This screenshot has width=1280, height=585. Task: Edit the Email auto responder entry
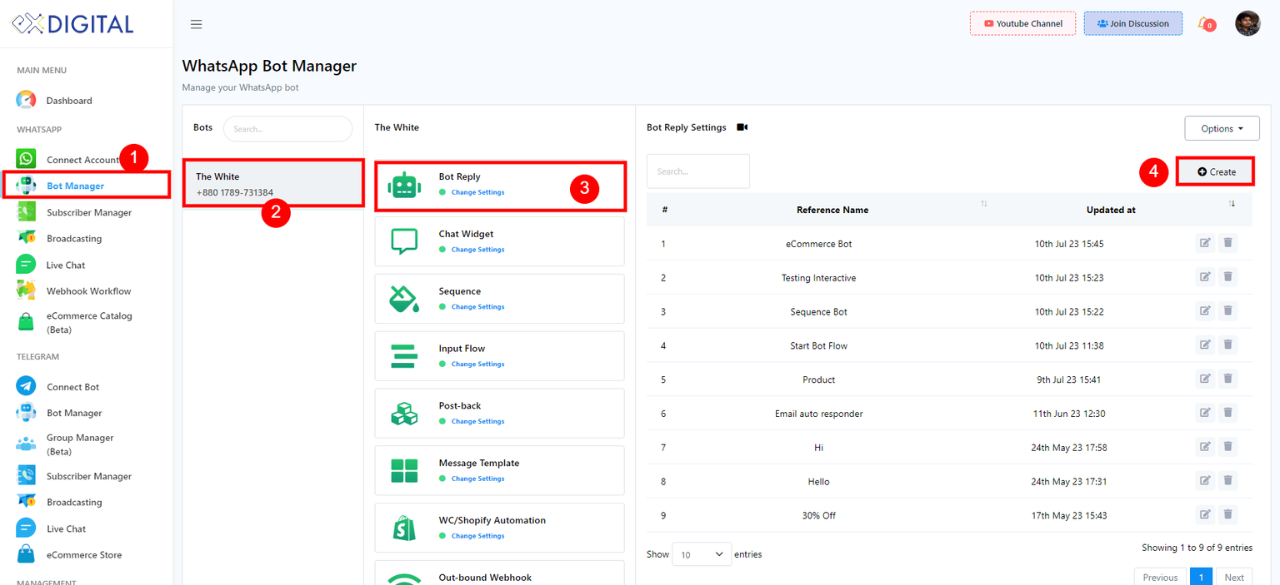[x=1205, y=413]
